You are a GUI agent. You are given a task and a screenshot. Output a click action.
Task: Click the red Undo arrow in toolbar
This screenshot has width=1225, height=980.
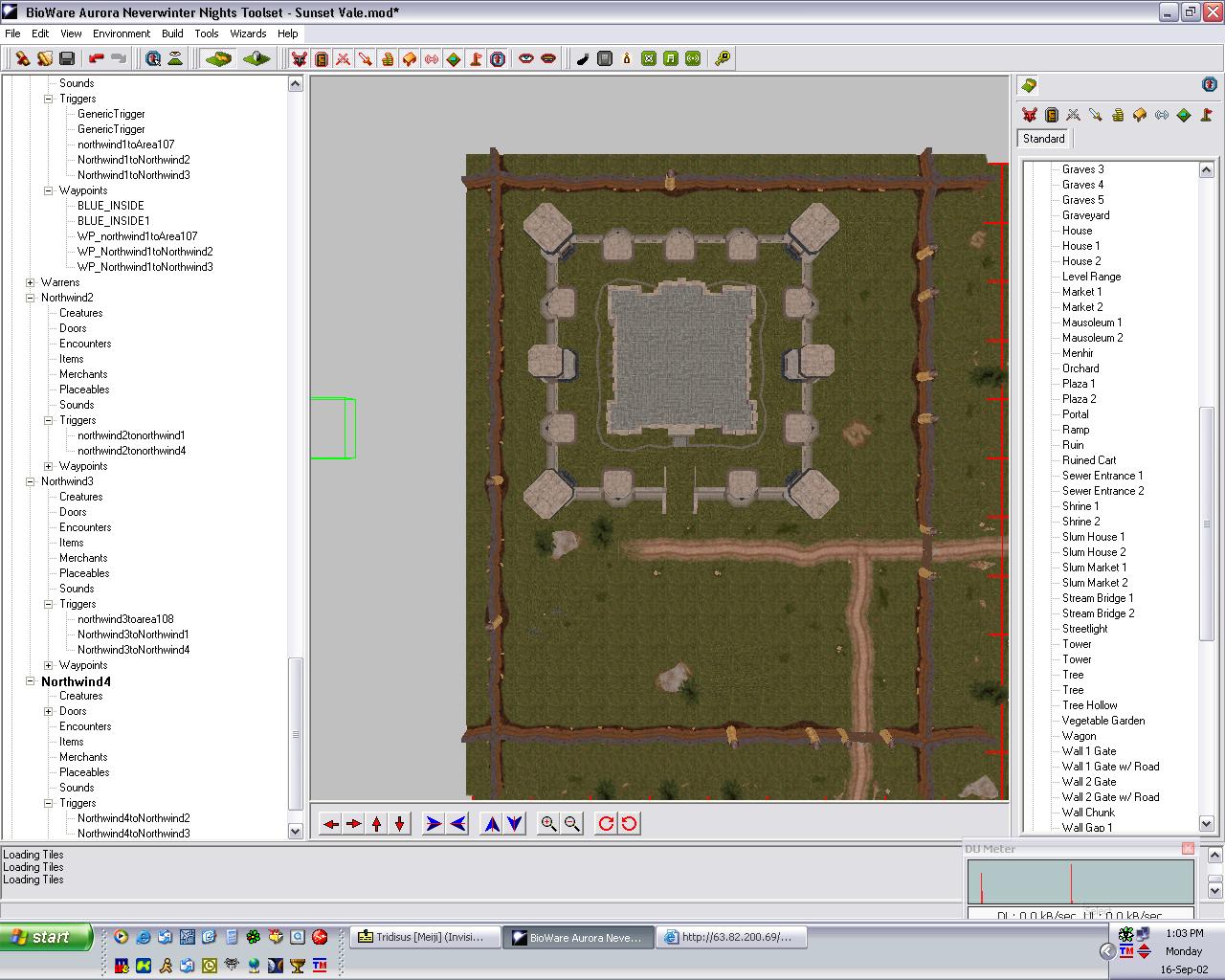pos(97,59)
